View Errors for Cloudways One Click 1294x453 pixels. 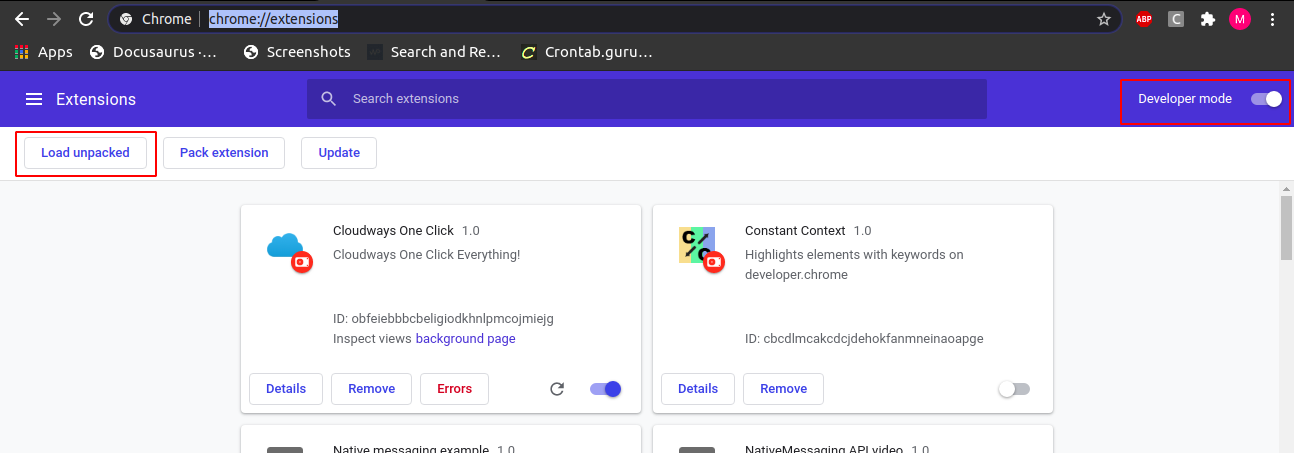455,389
